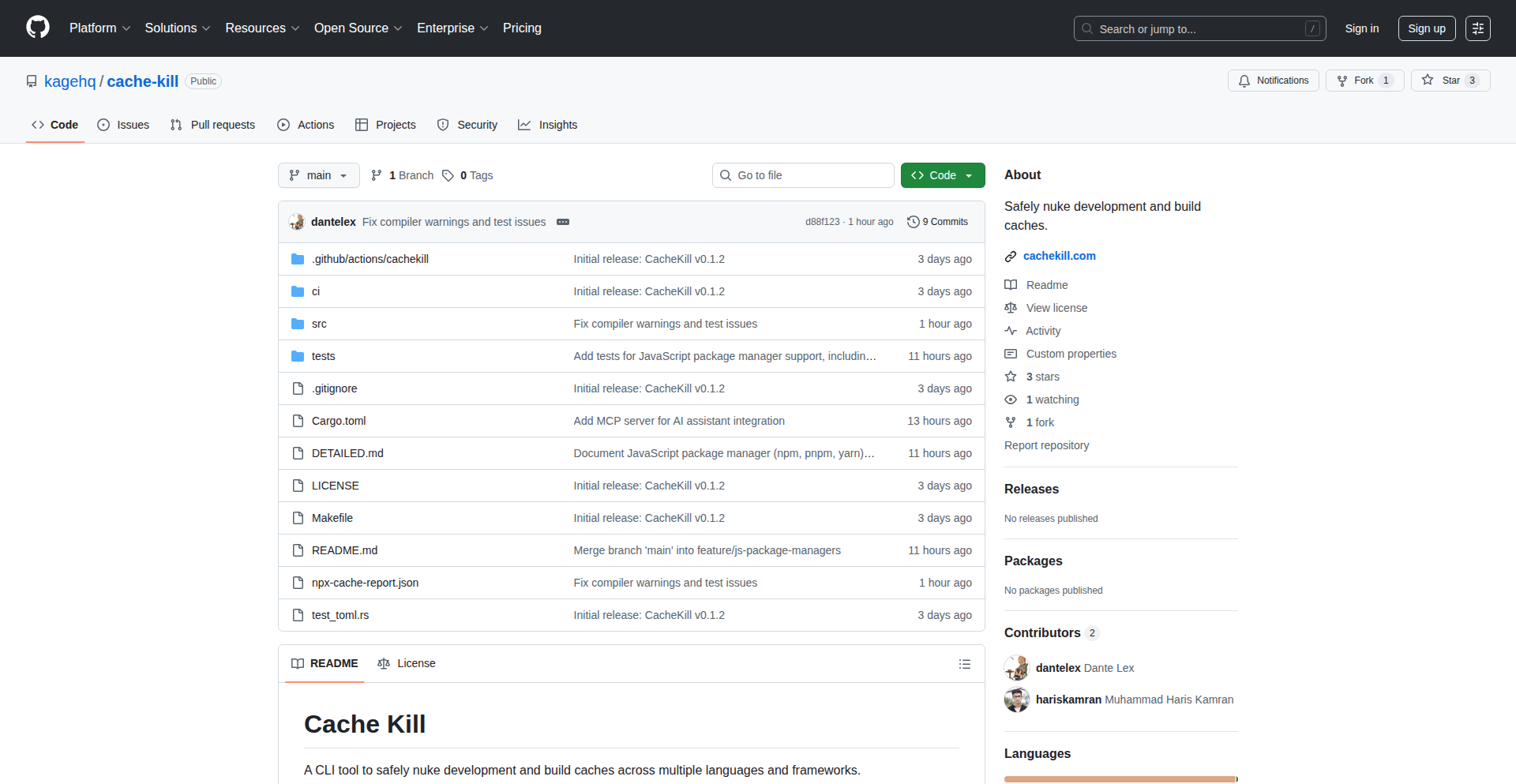Switch to the Security tab

pyautogui.click(x=467, y=125)
